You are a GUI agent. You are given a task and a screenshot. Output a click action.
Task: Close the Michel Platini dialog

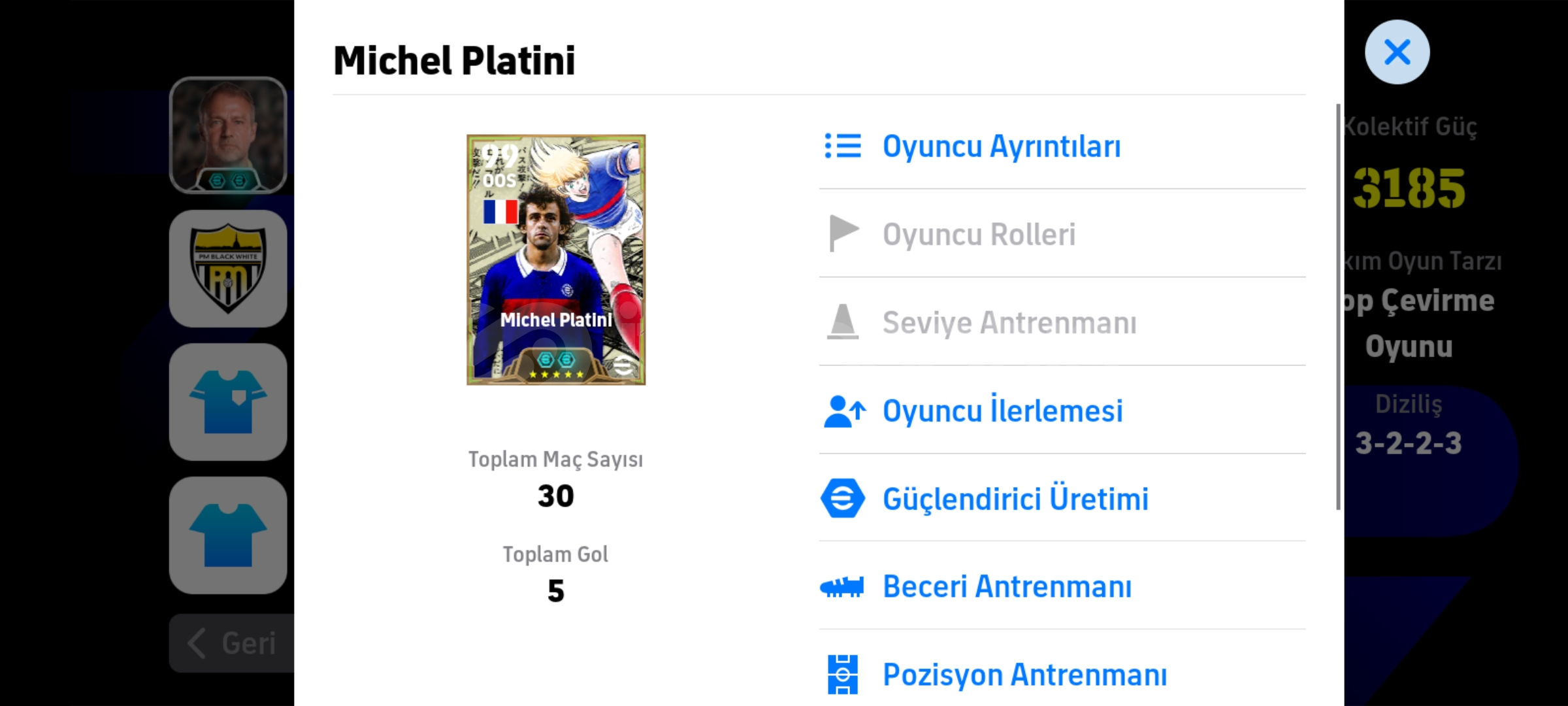1397,52
